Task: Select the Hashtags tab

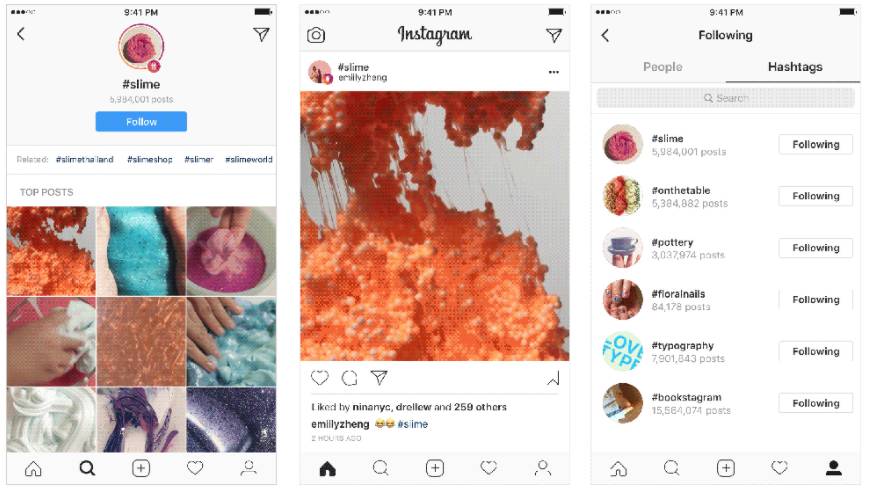Action: point(795,67)
